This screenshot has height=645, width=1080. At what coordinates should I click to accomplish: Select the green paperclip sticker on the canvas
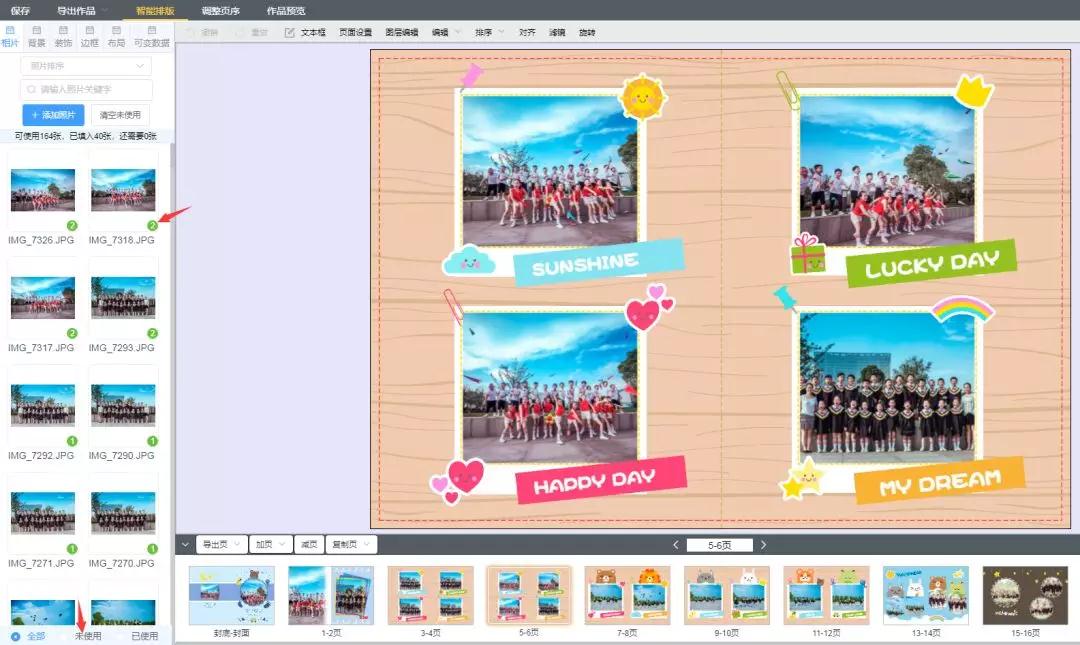787,90
